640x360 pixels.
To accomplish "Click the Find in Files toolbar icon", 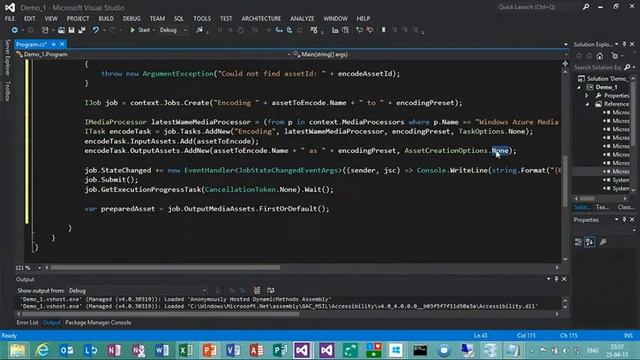I will 199,30.
